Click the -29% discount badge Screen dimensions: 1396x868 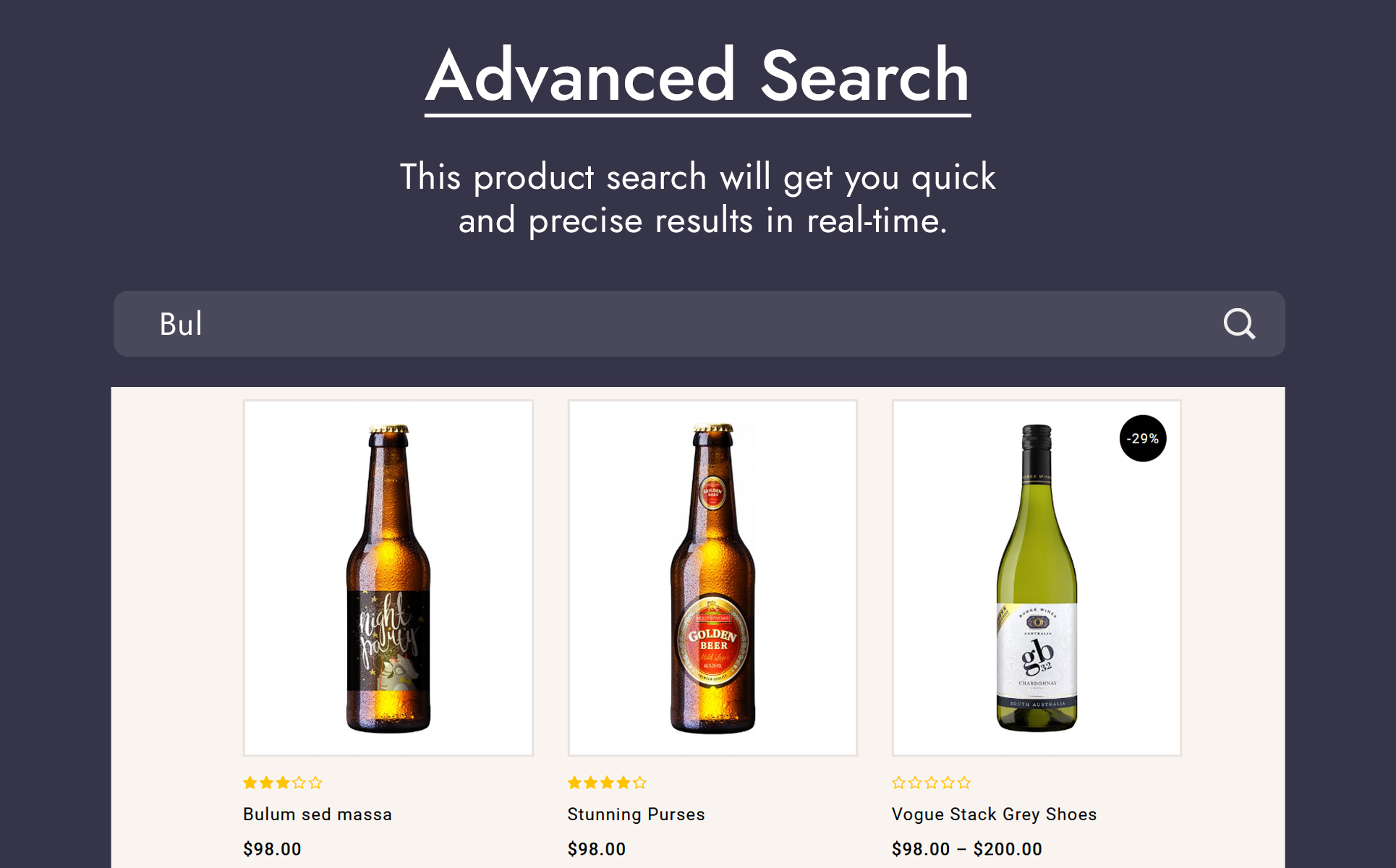(x=1143, y=438)
